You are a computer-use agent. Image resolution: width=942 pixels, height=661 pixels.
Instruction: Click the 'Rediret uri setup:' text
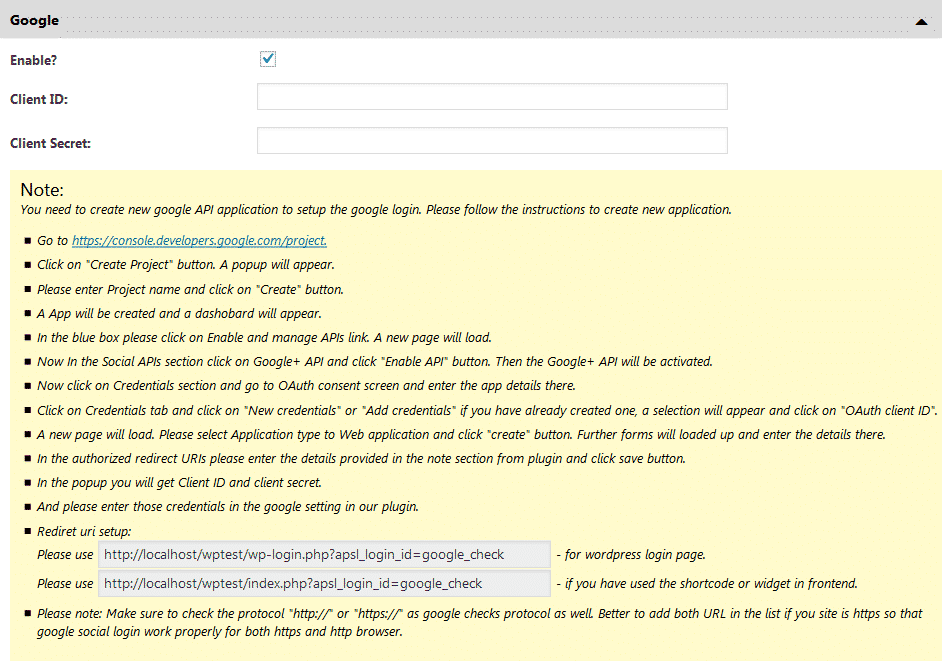click(84, 532)
